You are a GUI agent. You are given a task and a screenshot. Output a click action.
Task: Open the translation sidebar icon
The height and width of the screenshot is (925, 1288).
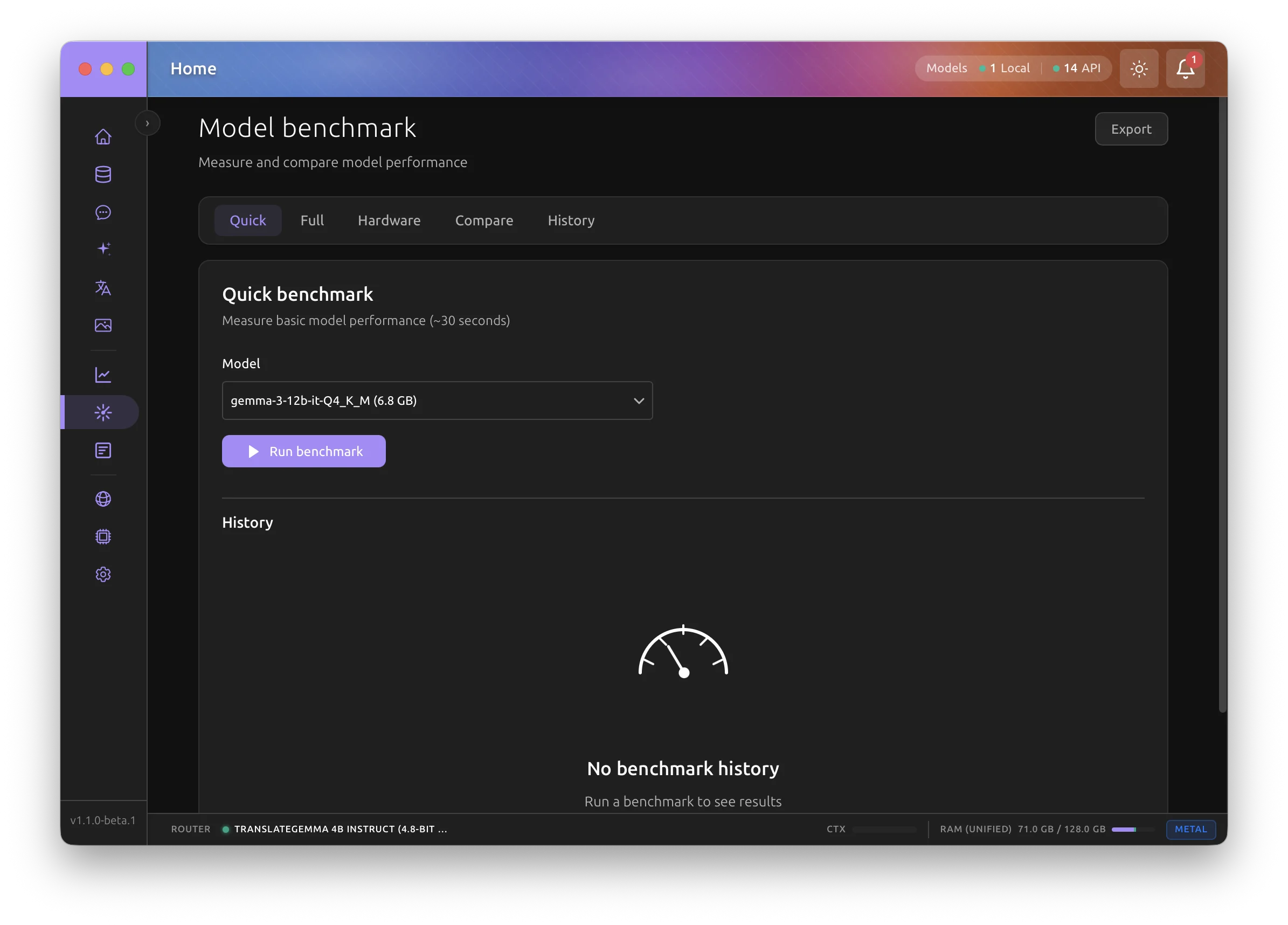point(103,288)
